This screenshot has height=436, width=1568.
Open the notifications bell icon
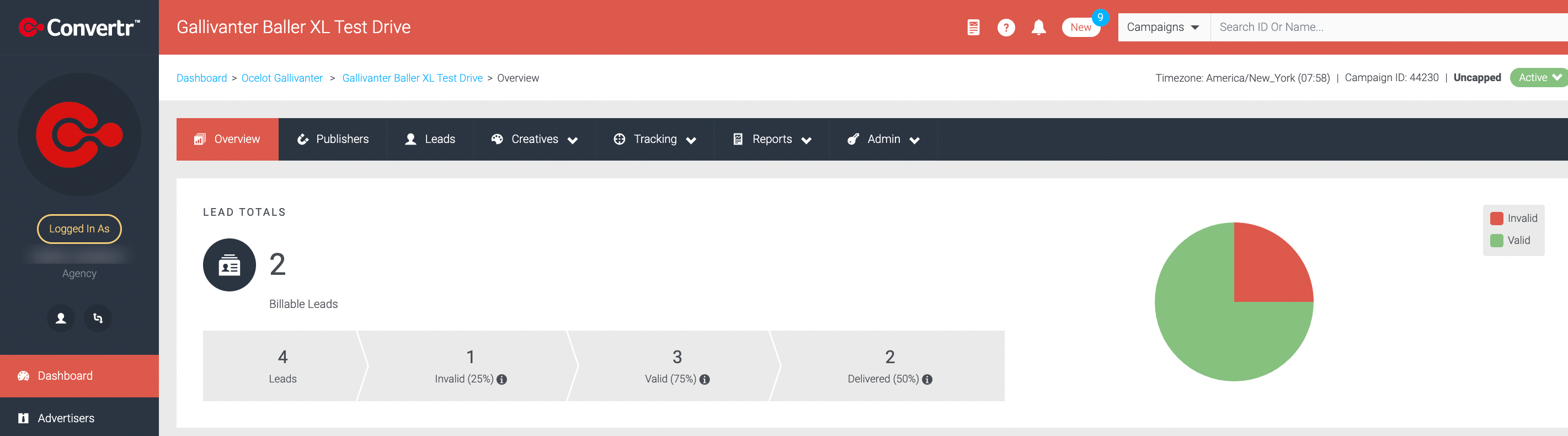tap(1038, 28)
